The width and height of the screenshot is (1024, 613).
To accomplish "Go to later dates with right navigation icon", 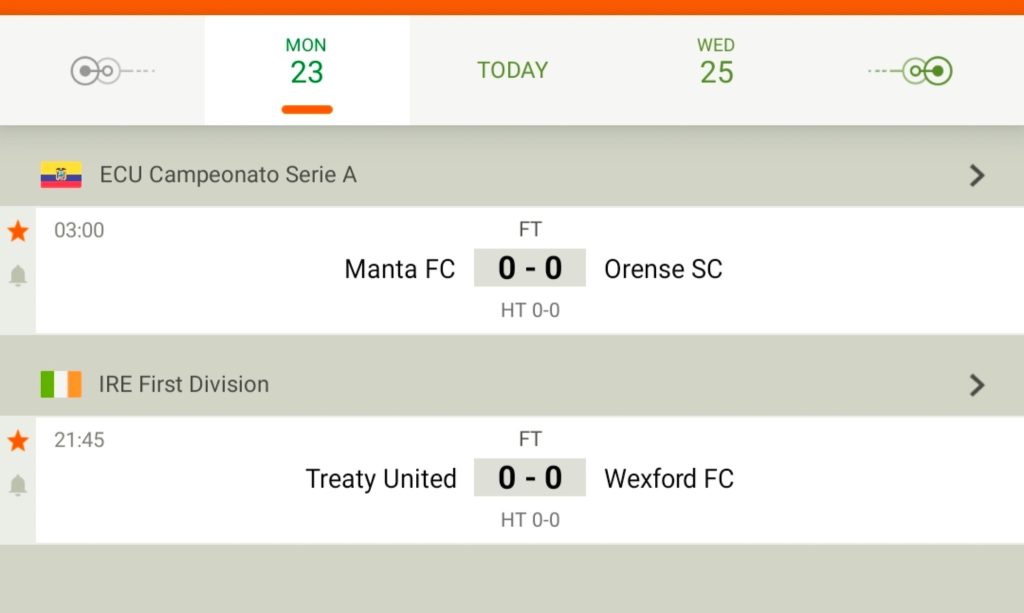I will point(910,71).
